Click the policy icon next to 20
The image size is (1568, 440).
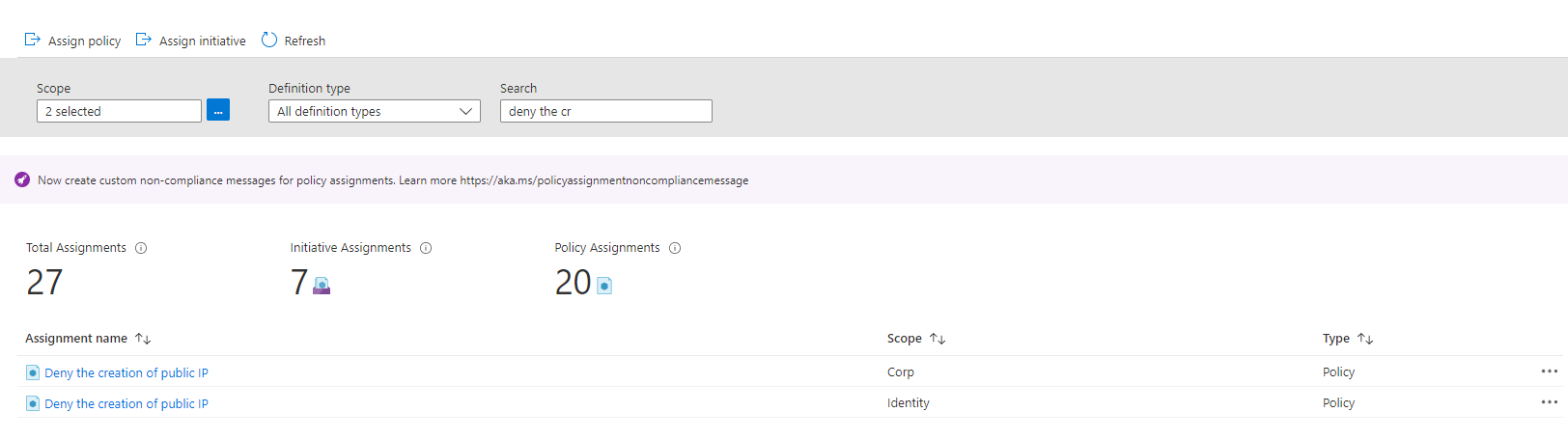pyautogui.click(x=604, y=286)
